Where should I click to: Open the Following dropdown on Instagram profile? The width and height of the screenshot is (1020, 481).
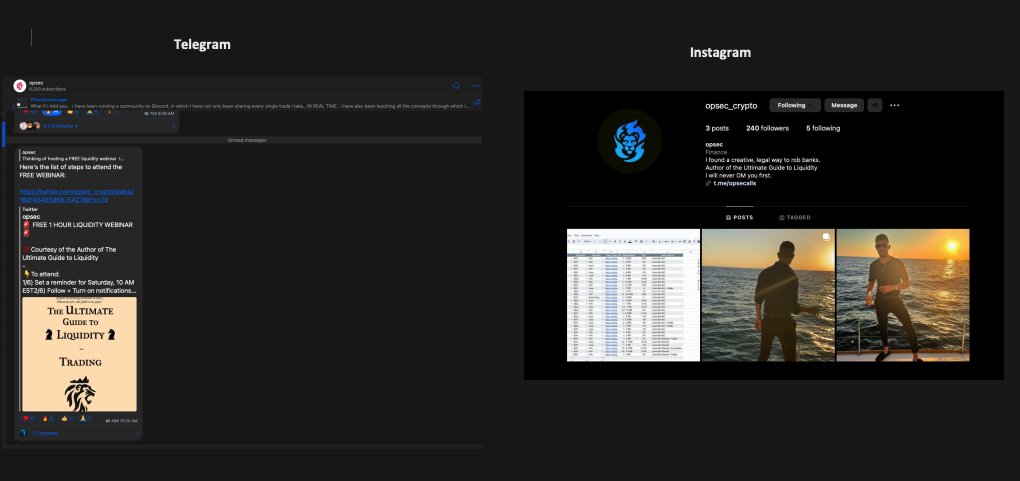(795, 105)
